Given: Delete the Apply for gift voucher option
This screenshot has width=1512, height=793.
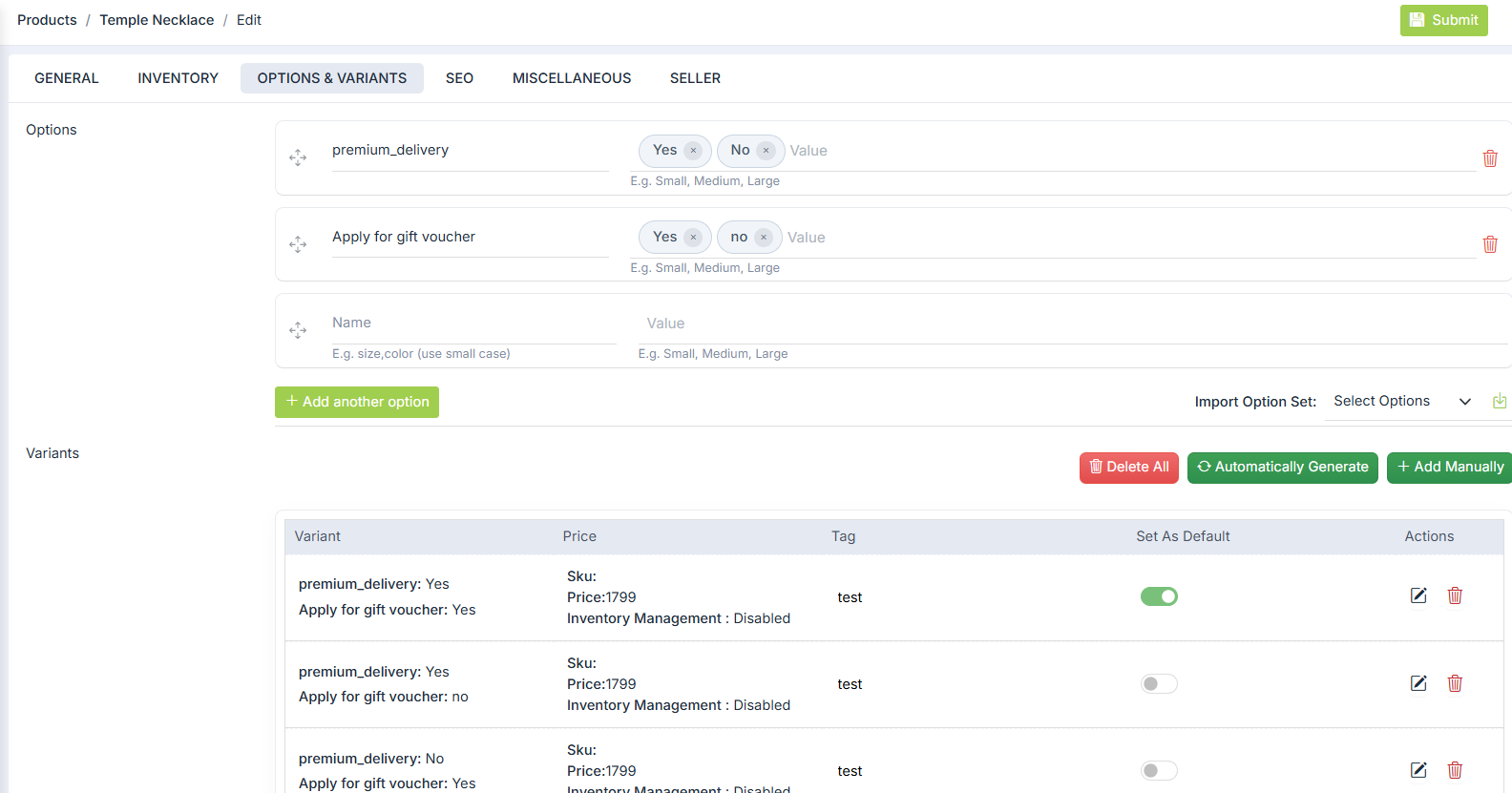Looking at the screenshot, I should 1490,244.
